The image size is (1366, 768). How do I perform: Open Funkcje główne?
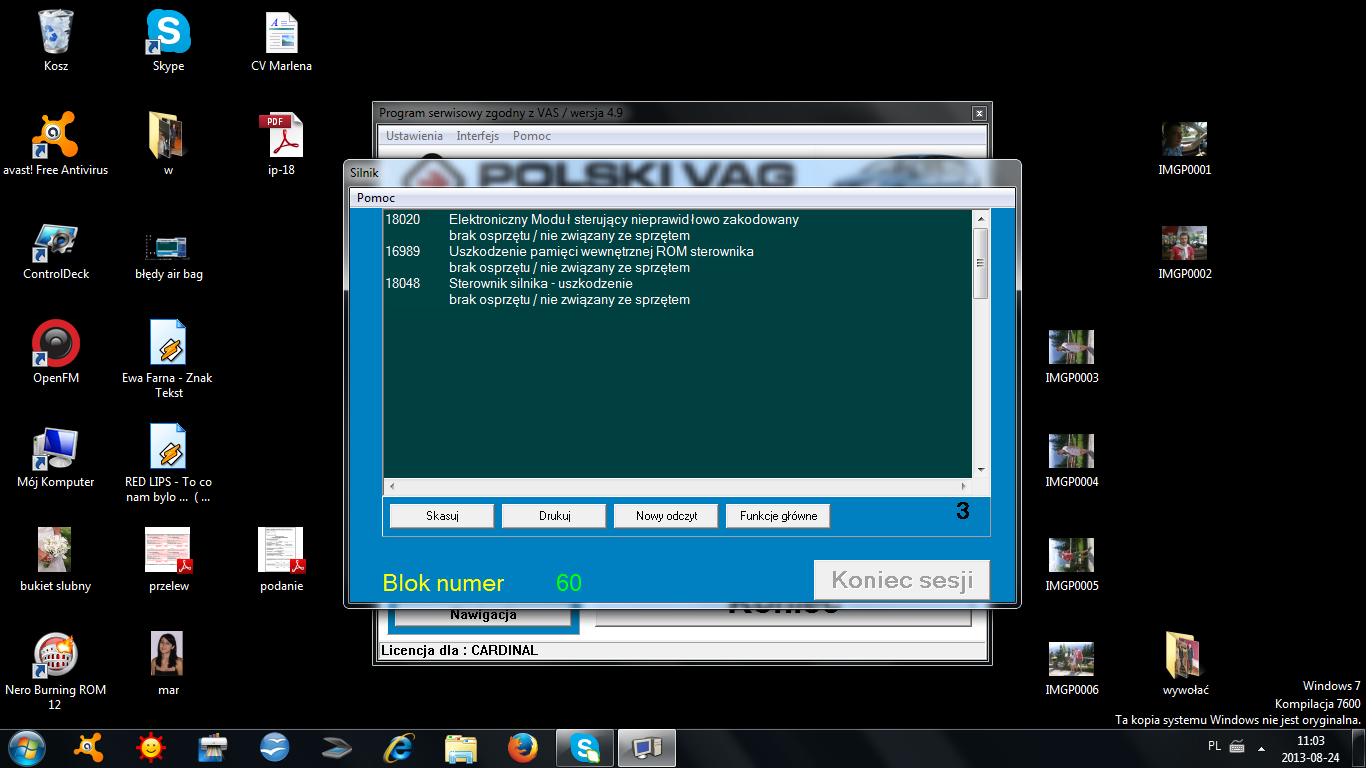pos(778,516)
